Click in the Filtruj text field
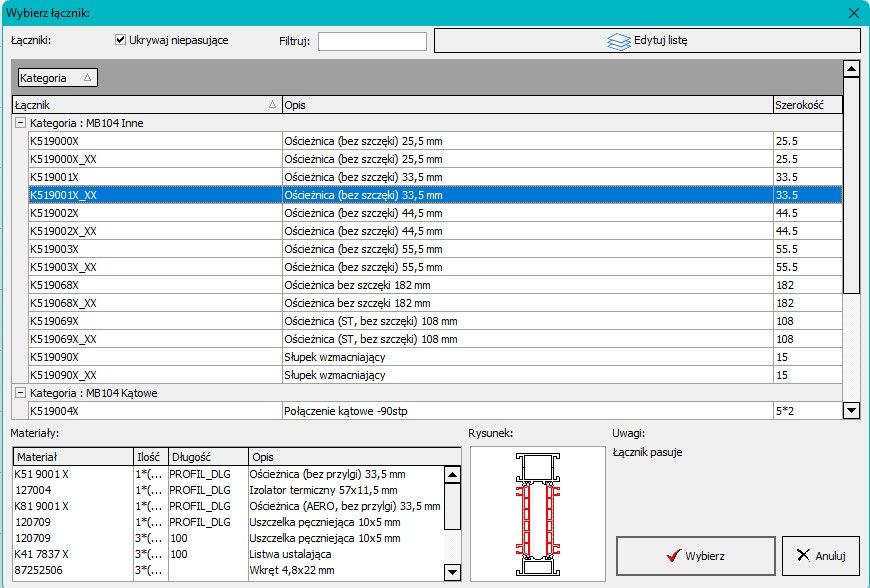This screenshot has width=870, height=588. click(x=372, y=41)
